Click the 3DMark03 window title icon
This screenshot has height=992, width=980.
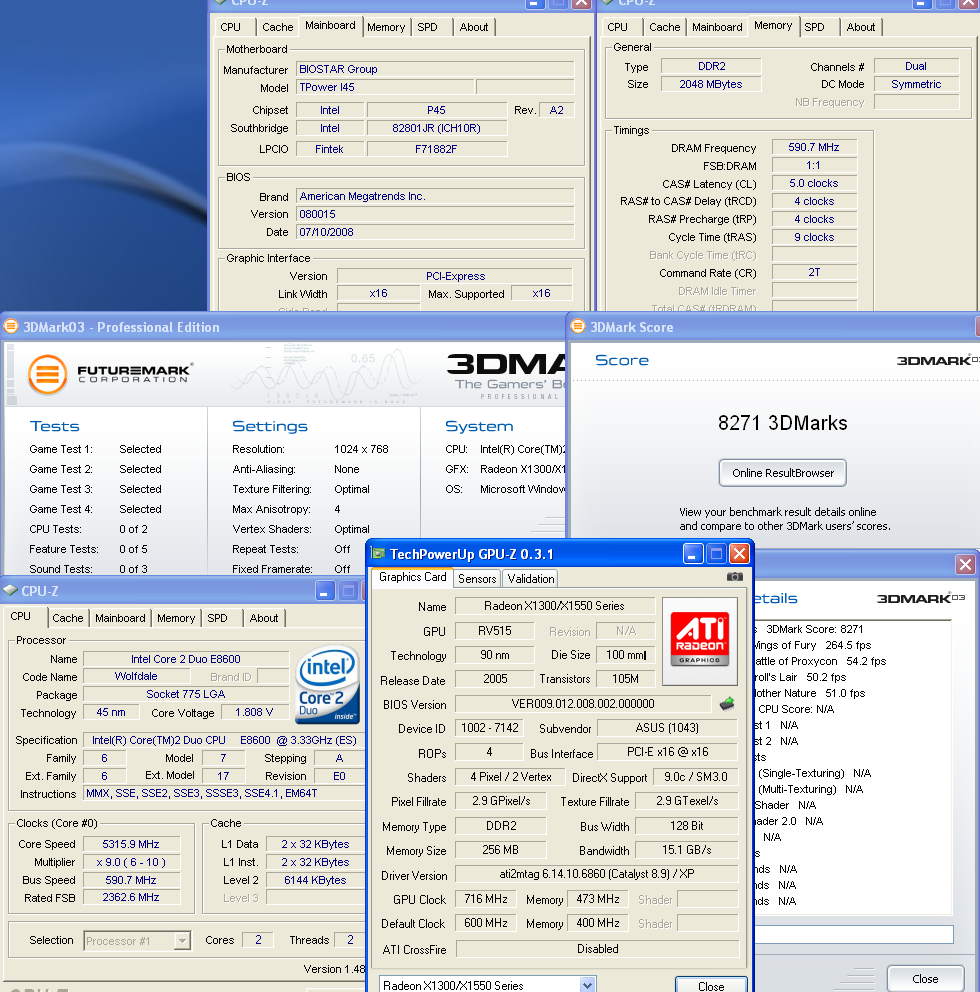pos(11,326)
